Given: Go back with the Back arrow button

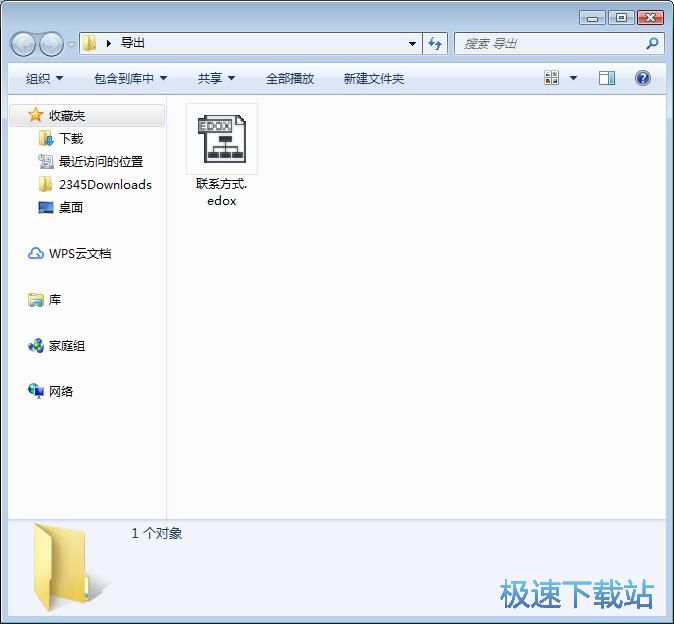Looking at the screenshot, I should point(23,44).
